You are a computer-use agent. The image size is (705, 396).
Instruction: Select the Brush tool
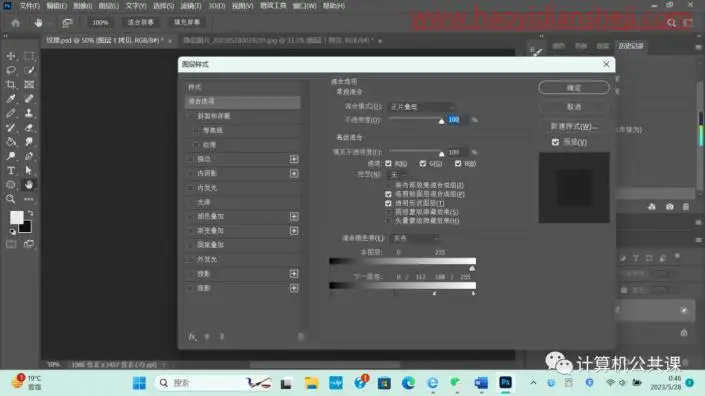click(11, 113)
